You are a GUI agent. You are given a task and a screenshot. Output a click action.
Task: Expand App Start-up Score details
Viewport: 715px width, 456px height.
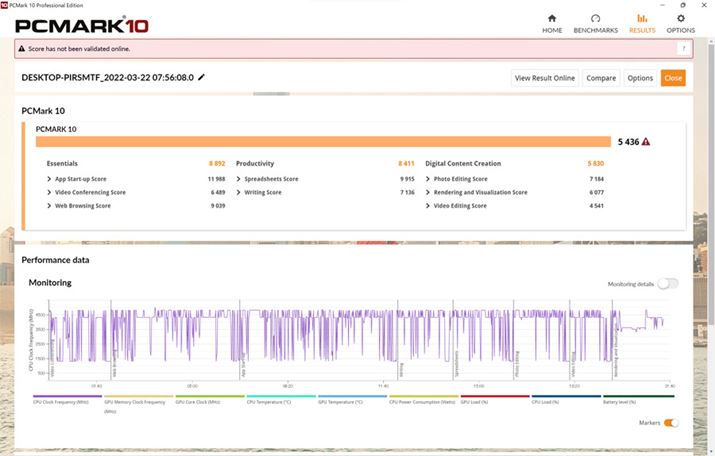[x=50, y=178]
